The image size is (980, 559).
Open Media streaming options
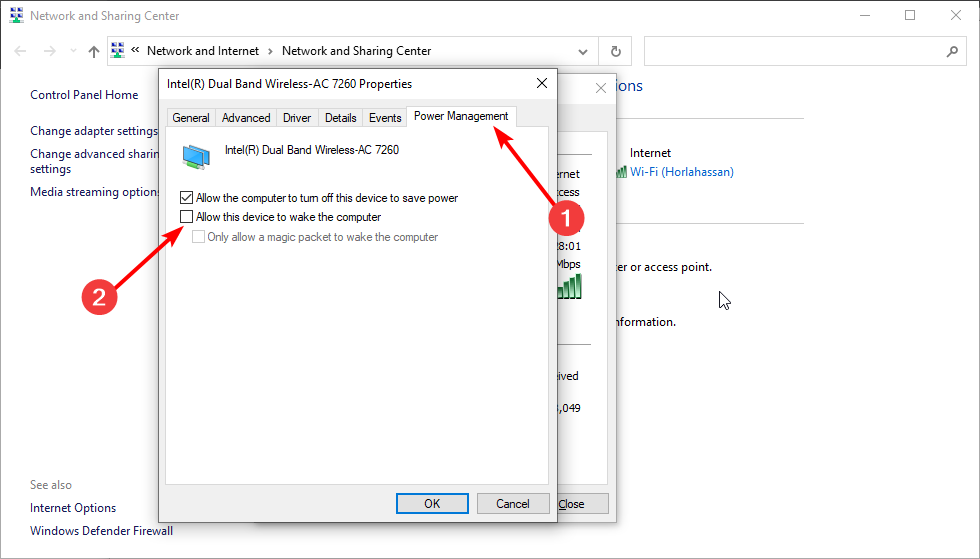[x=94, y=192]
